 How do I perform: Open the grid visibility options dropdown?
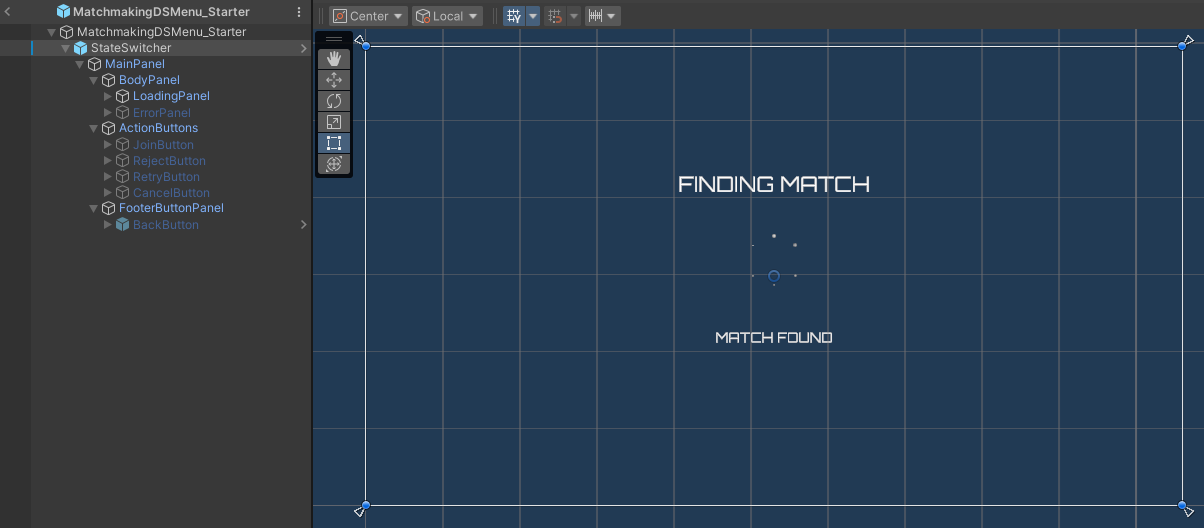pos(533,16)
